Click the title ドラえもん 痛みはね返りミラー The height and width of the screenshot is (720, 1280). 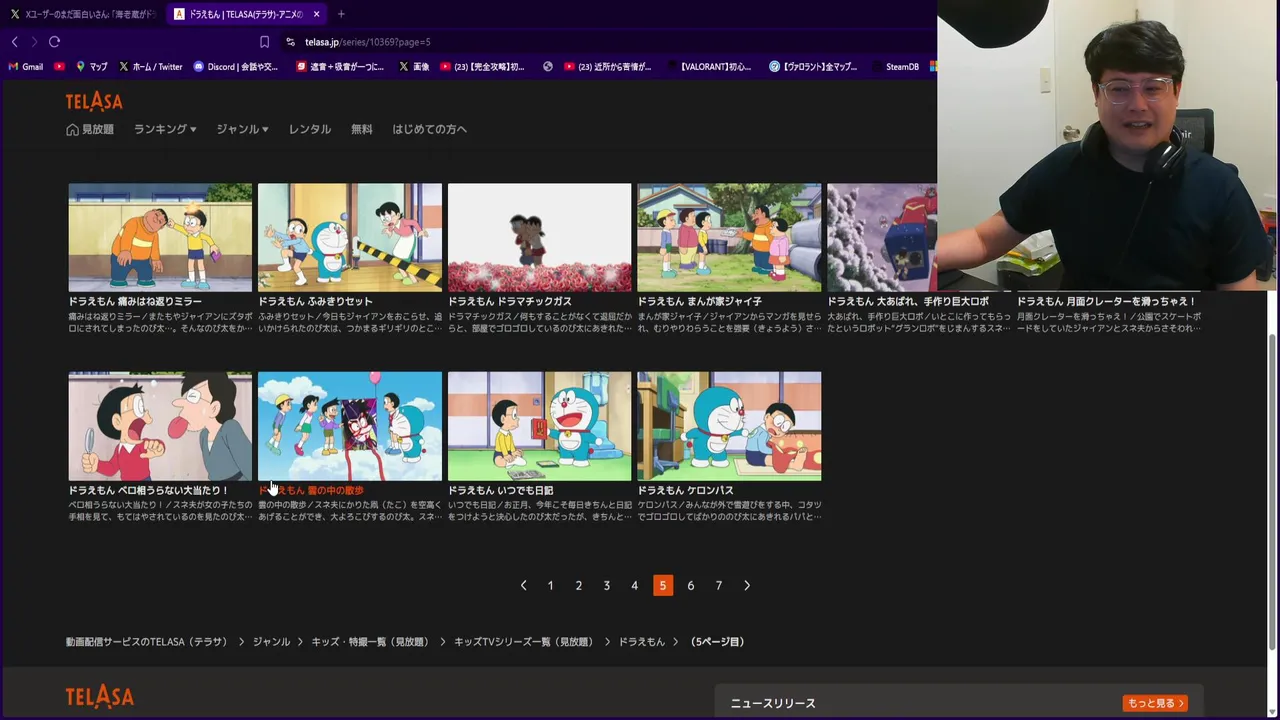135,301
